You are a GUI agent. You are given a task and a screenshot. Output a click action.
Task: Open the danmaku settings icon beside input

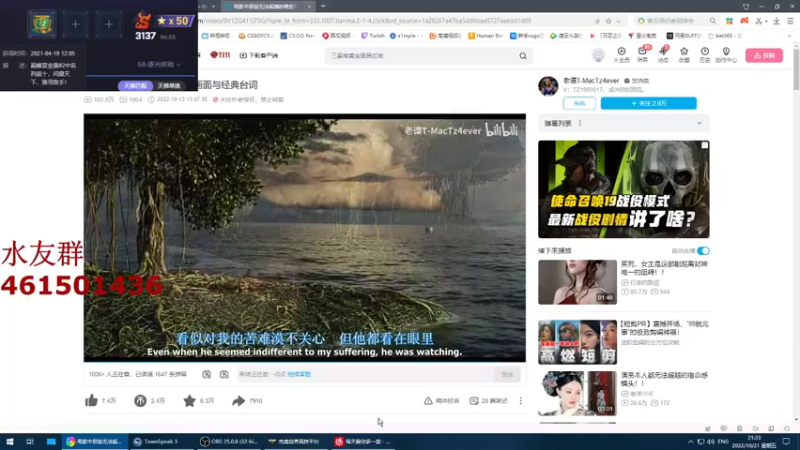click(224, 374)
